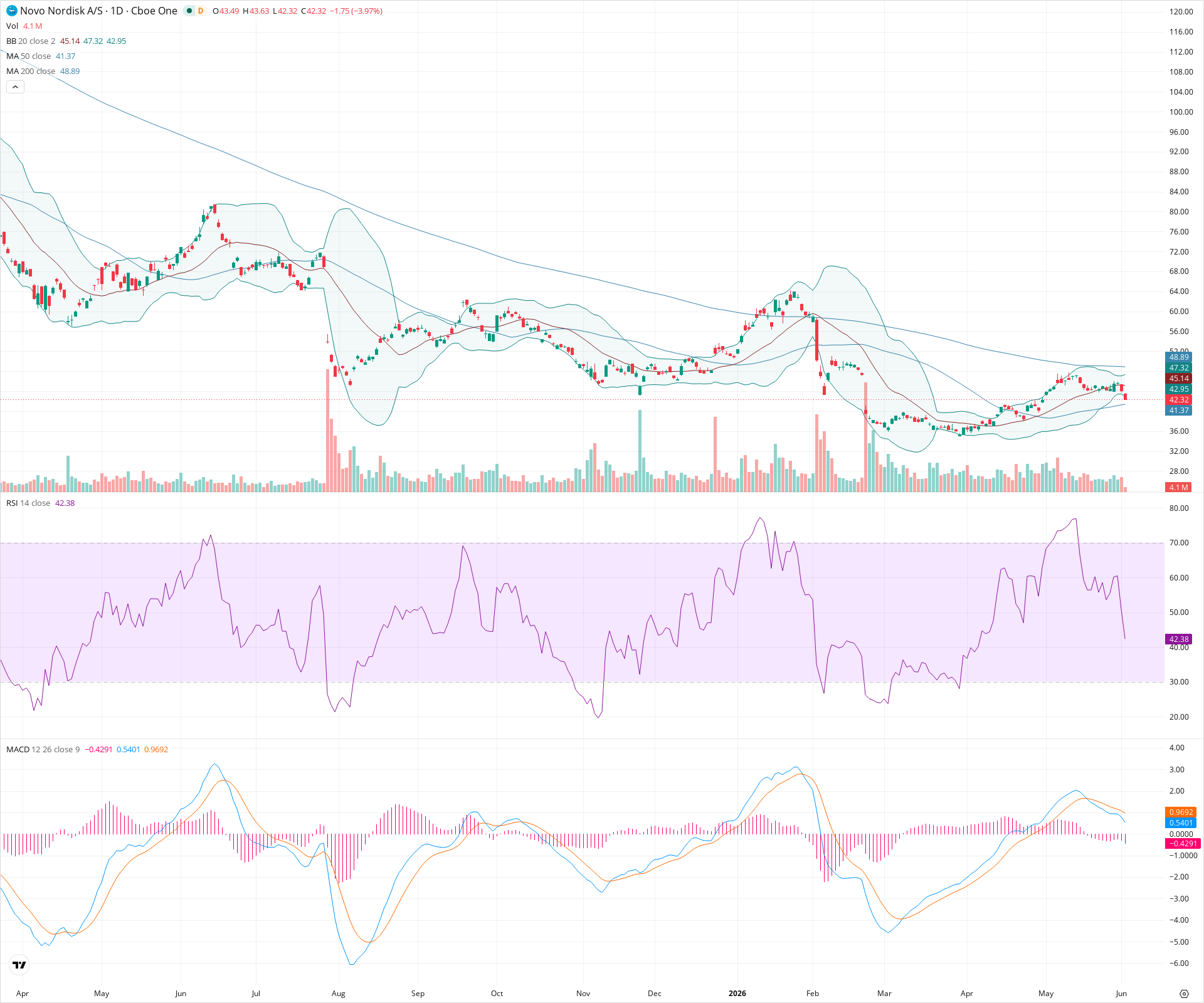This screenshot has height=1003, width=1204.
Task: Click the orange D data badge
Action: [x=201, y=11]
